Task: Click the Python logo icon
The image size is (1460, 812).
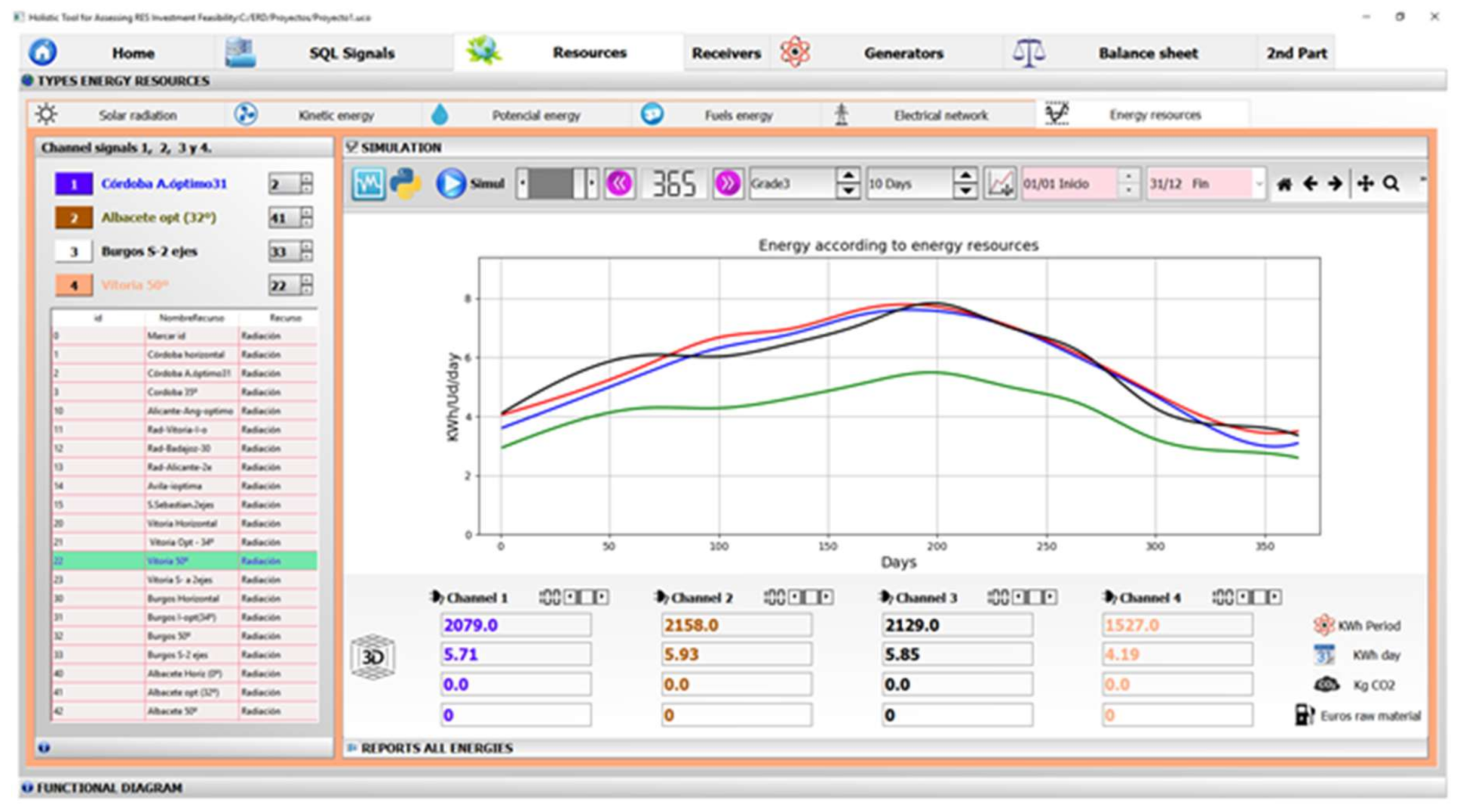Action: [x=406, y=184]
